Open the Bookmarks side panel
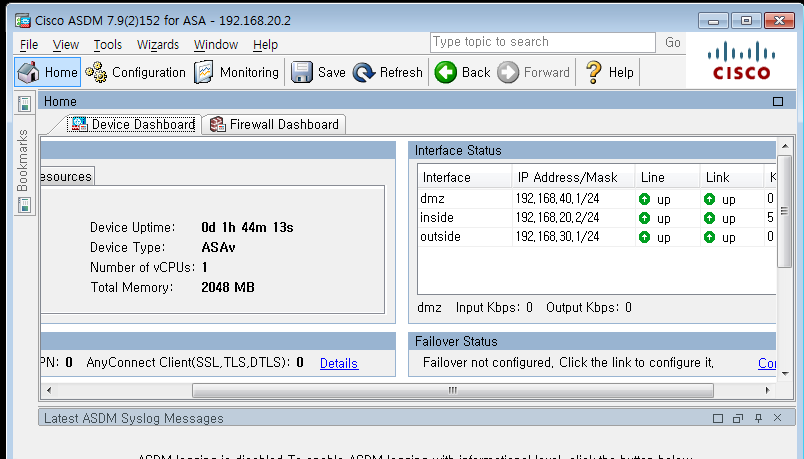The width and height of the screenshot is (804, 459). [23, 161]
